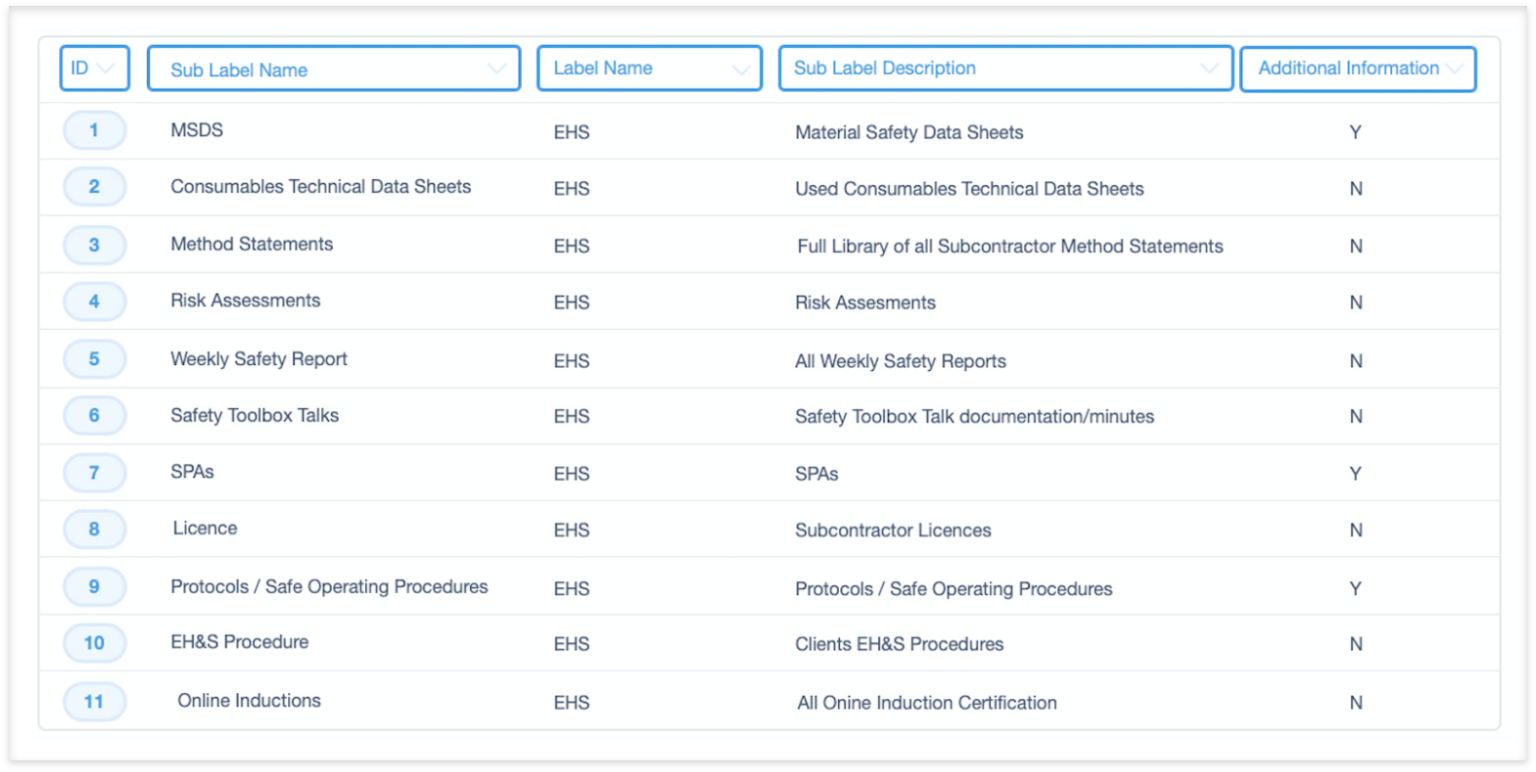Click the ID badge for row 1

coord(94,130)
